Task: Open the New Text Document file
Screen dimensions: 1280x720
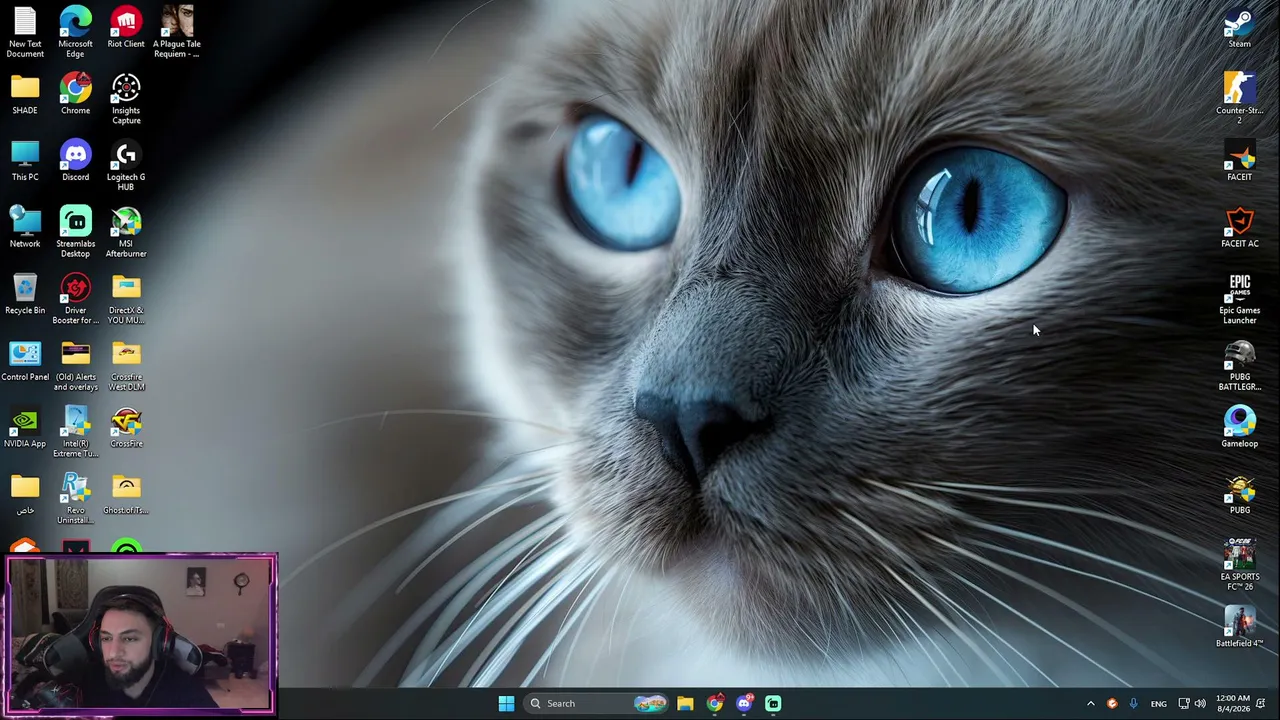Action: point(25,32)
